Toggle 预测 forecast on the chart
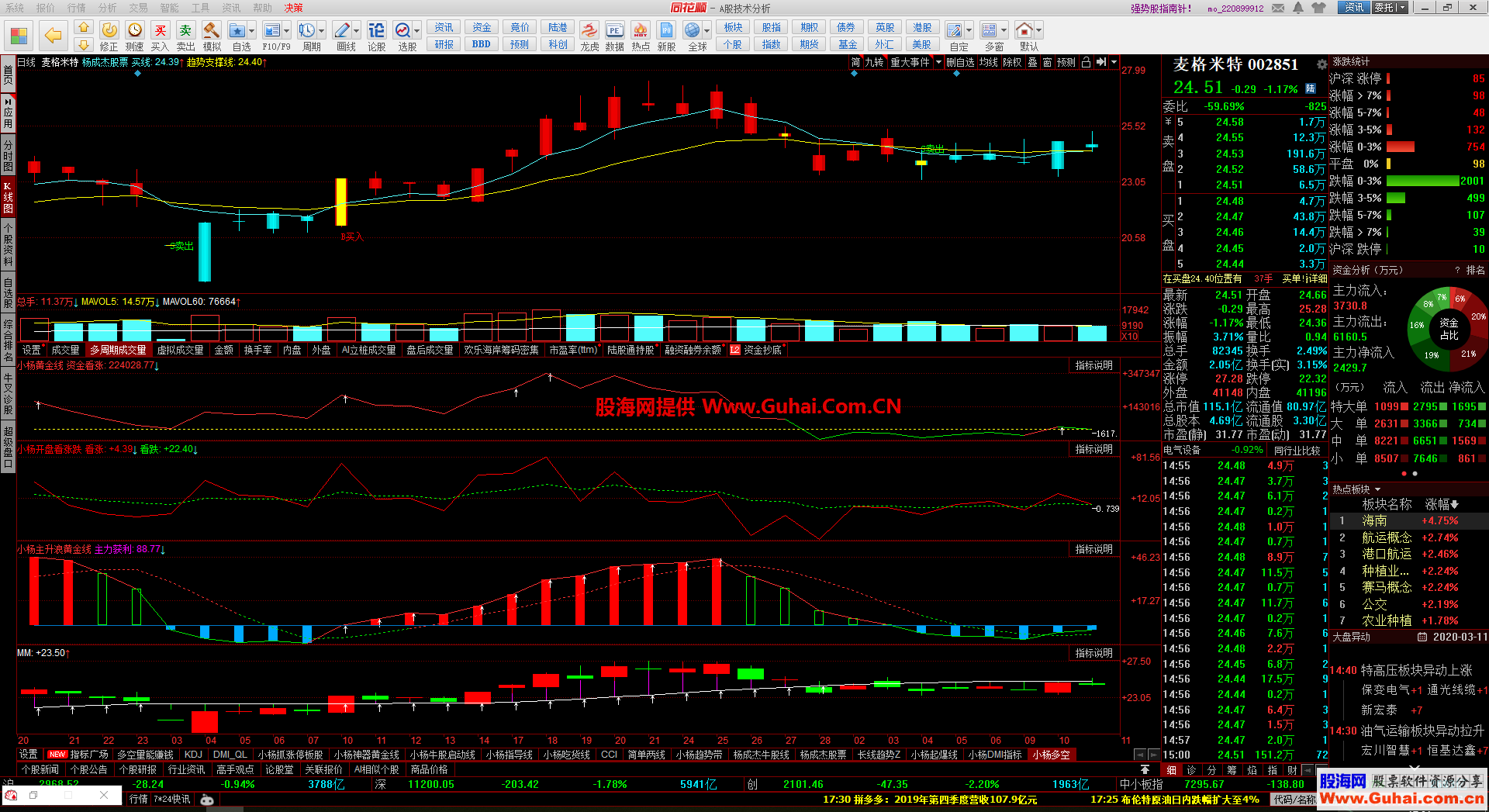Image resolution: width=1489 pixels, height=812 pixels. pyautogui.click(x=1066, y=62)
